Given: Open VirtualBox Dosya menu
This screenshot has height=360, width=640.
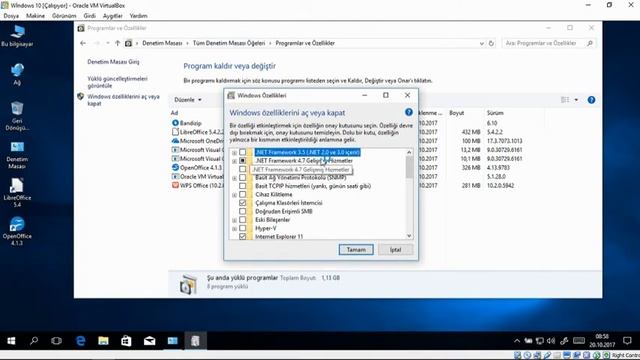Looking at the screenshot, I should point(11,16).
